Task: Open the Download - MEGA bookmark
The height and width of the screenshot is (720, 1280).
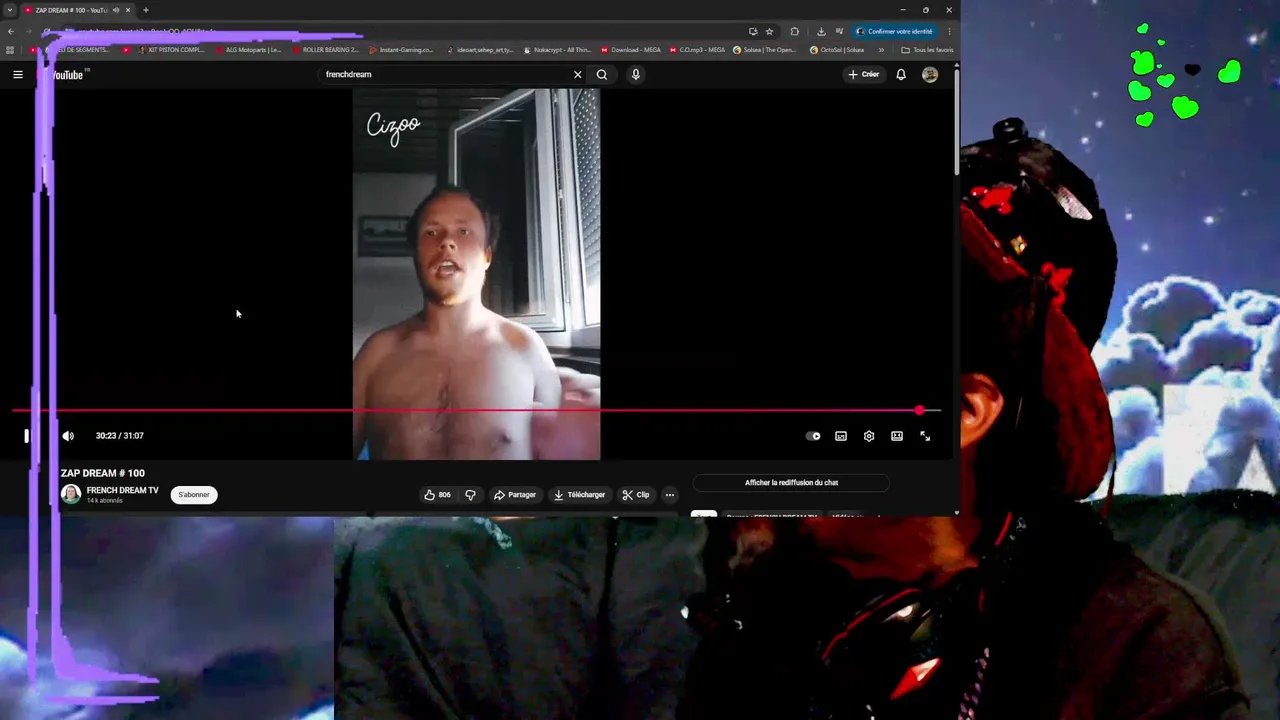Action: click(631, 50)
